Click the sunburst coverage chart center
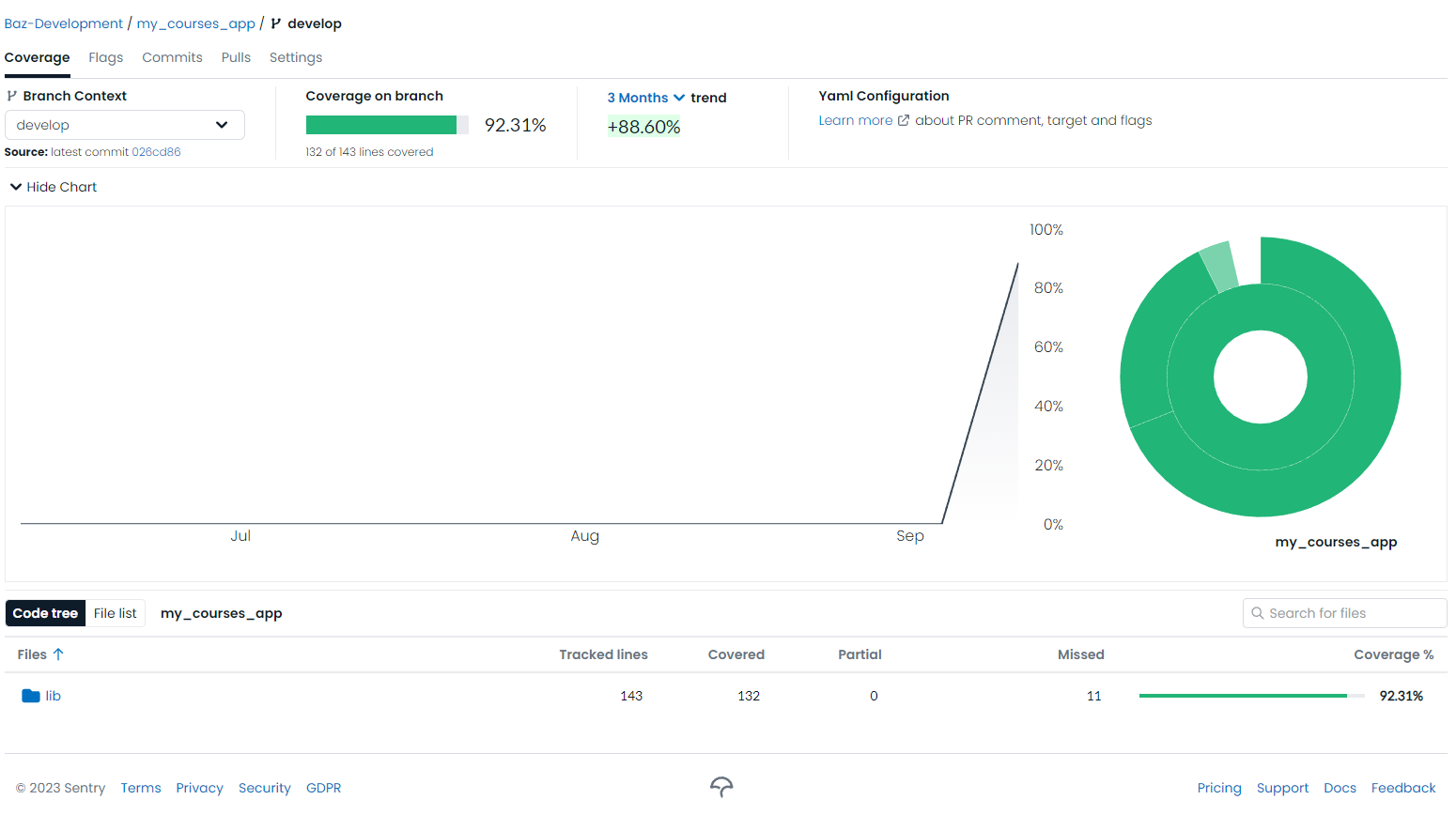 coord(1260,377)
